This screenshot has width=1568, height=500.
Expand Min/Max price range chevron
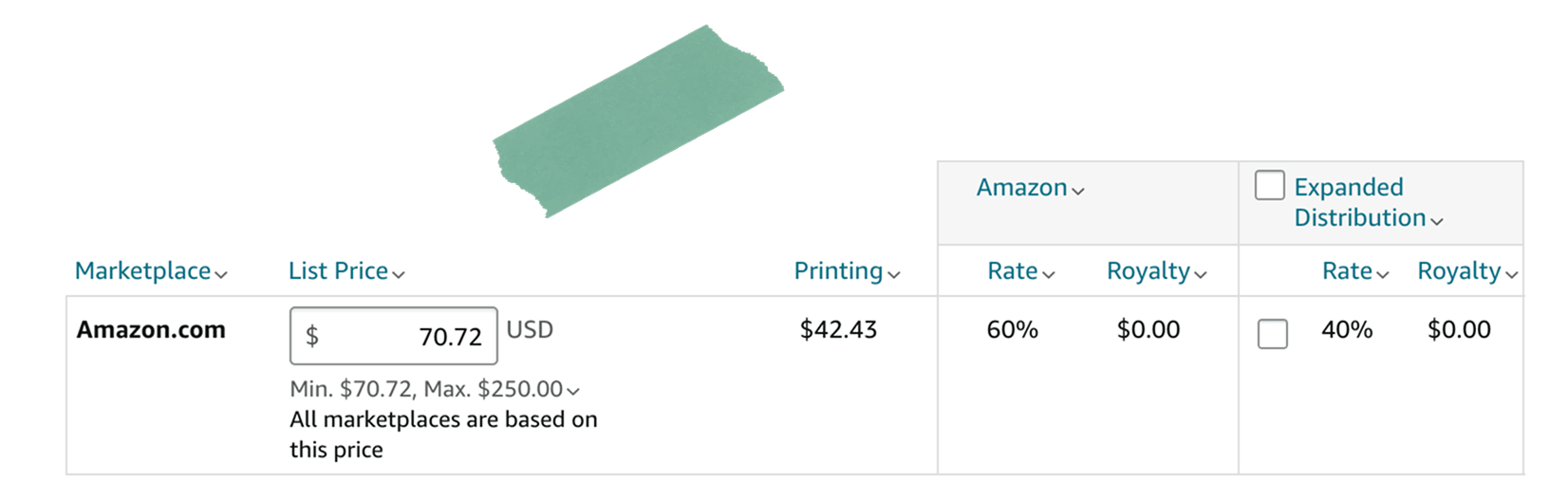[573, 391]
